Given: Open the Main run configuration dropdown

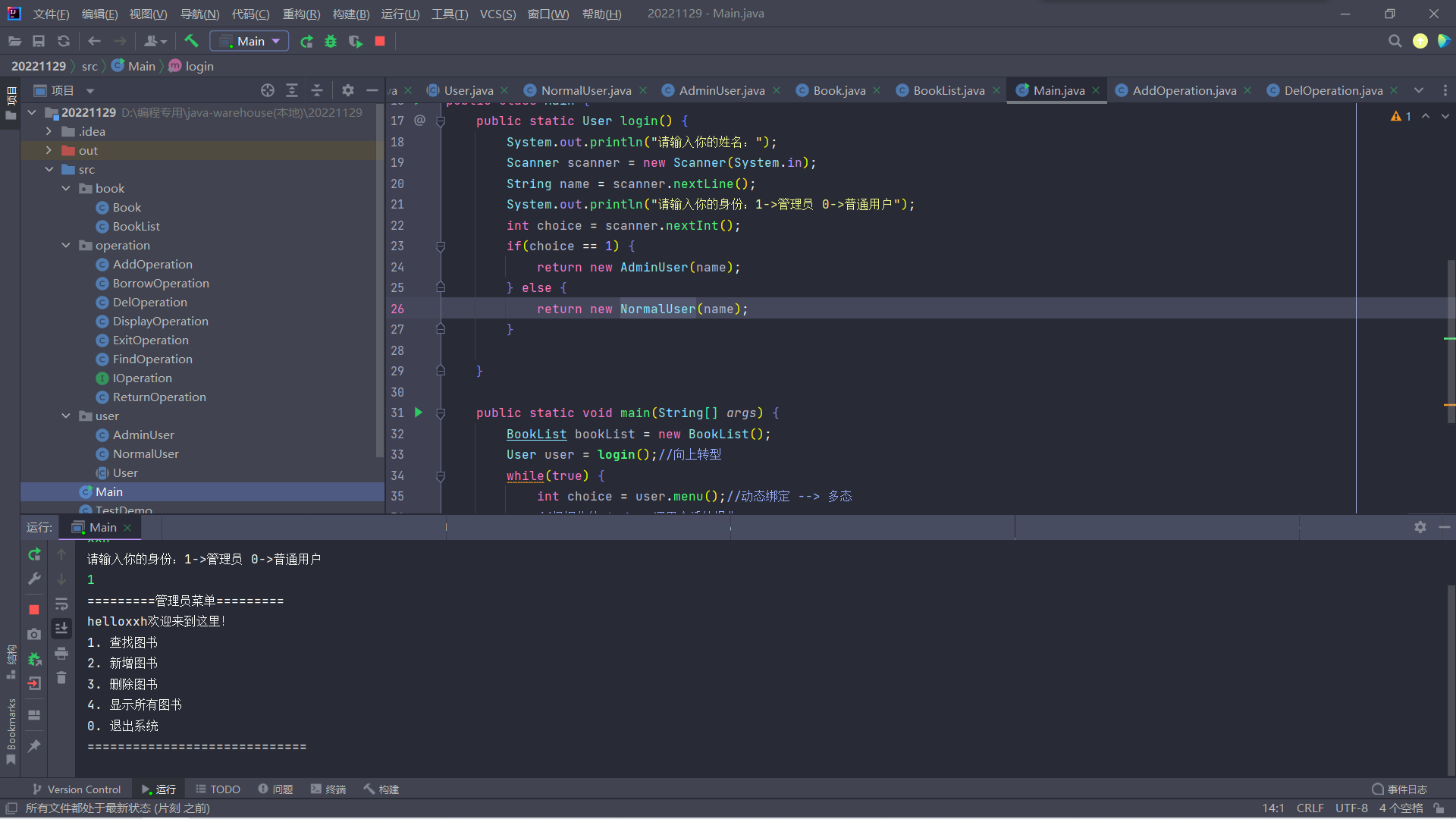Looking at the screenshot, I should (249, 42).
